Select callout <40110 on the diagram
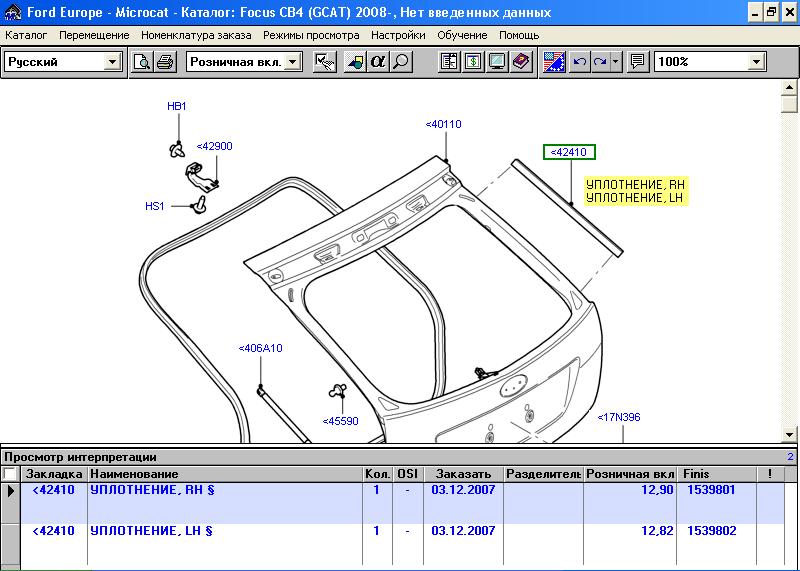Screen dimensions: 800x571 coord(443,124)
